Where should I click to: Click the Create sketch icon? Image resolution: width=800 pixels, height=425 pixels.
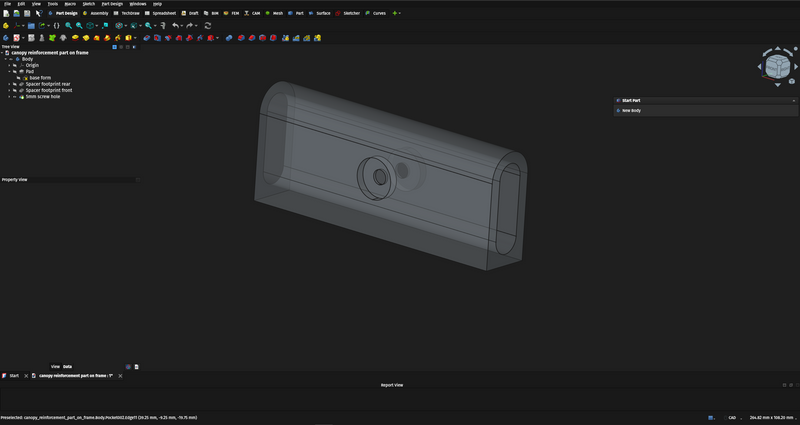pyautogui.click(x=16, y=38)
